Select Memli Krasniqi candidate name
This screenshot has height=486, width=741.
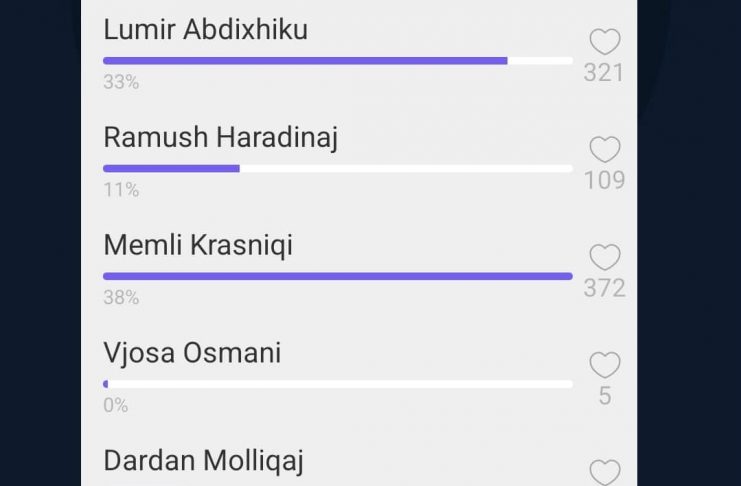point(198,245)
